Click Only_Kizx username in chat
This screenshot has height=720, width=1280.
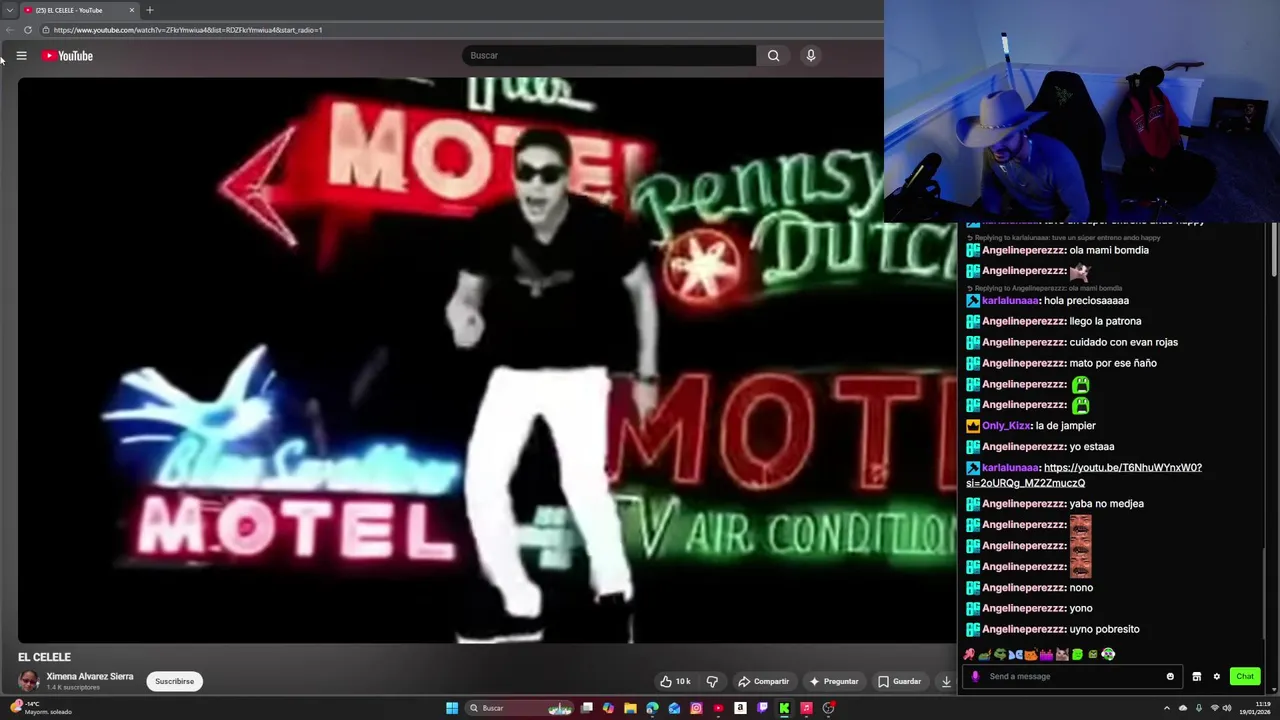[1006, 426]
